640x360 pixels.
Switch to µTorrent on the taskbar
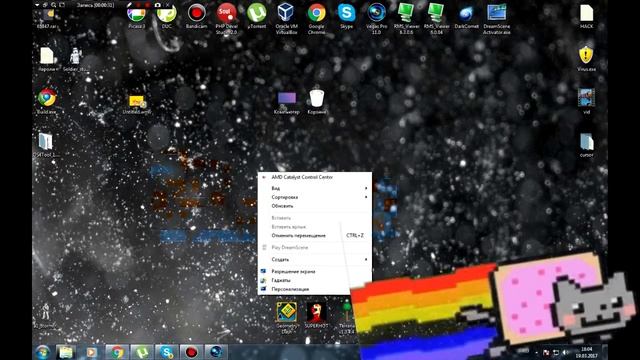point(142,352)
